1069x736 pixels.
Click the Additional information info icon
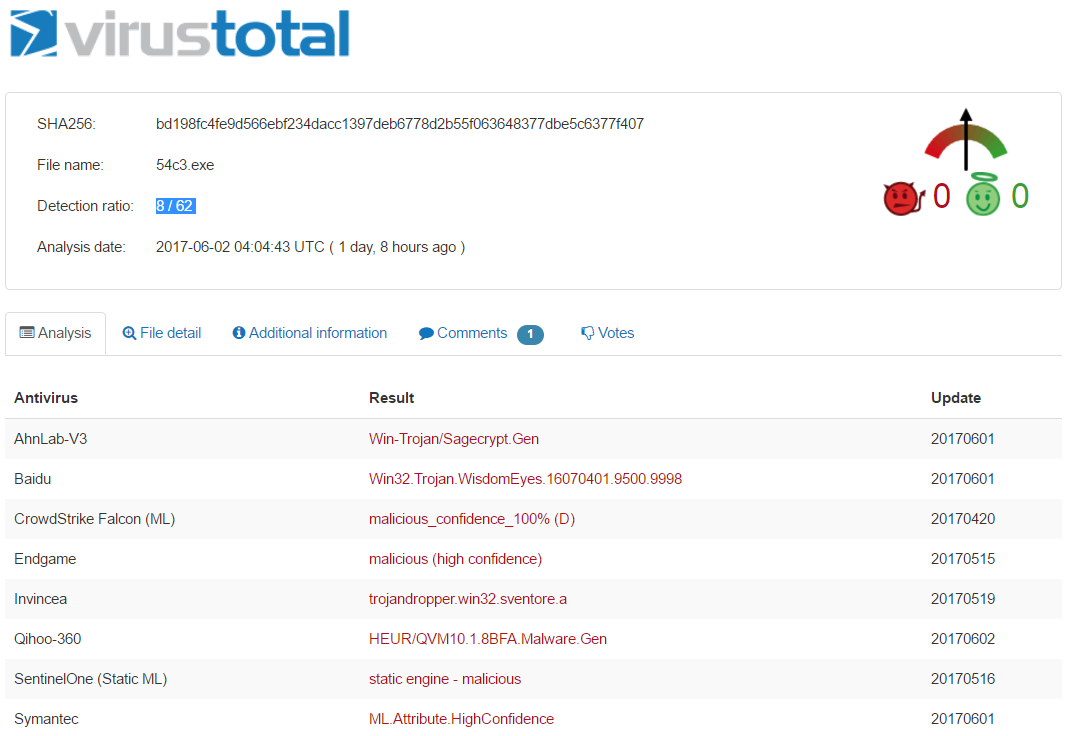[239, 333]
